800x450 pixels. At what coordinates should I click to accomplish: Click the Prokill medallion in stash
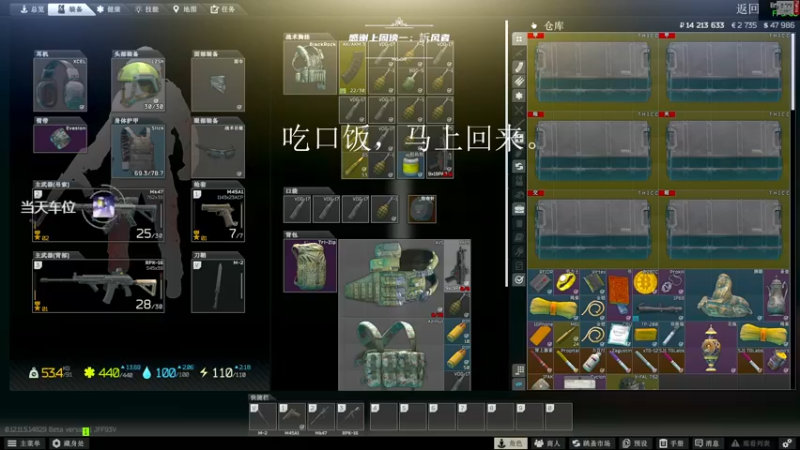pyautogui.click(x=671, y=282)
